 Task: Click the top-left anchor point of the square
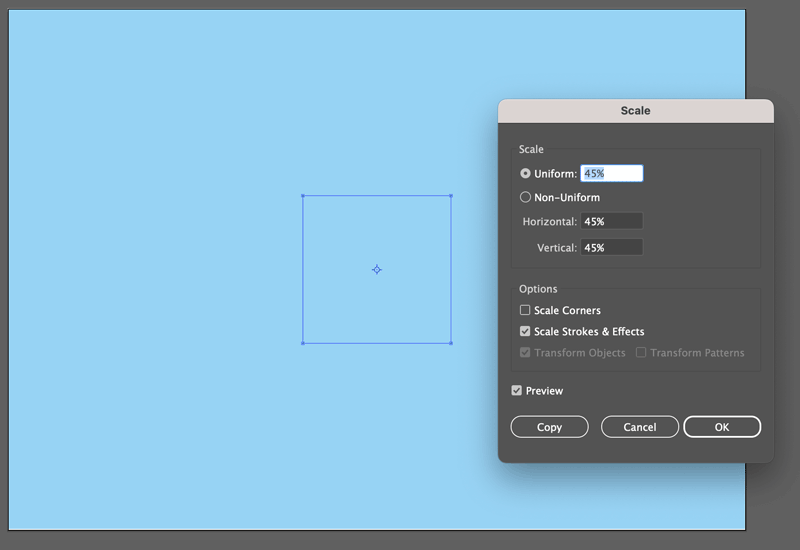tap(303, 195)
